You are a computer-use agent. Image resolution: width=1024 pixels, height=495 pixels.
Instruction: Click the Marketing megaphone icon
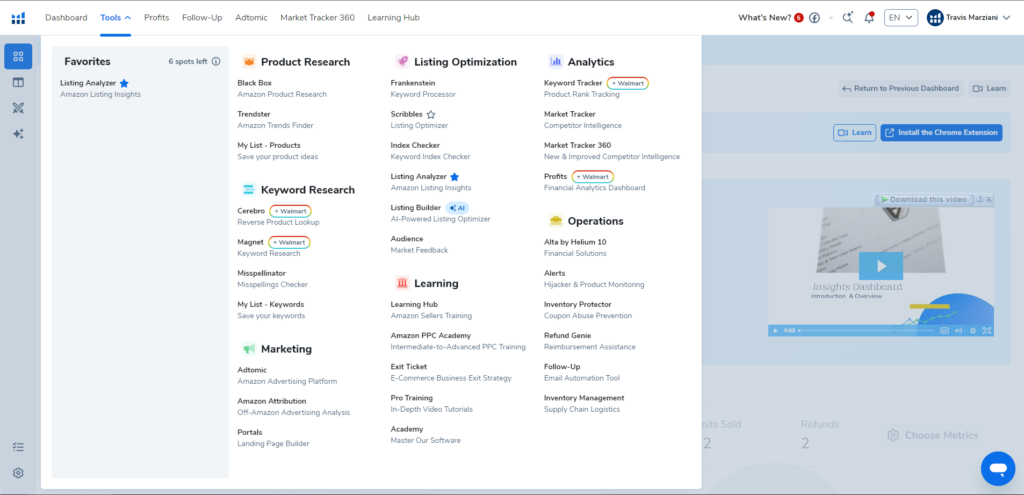pyautogui.click(x=248, y=349)
